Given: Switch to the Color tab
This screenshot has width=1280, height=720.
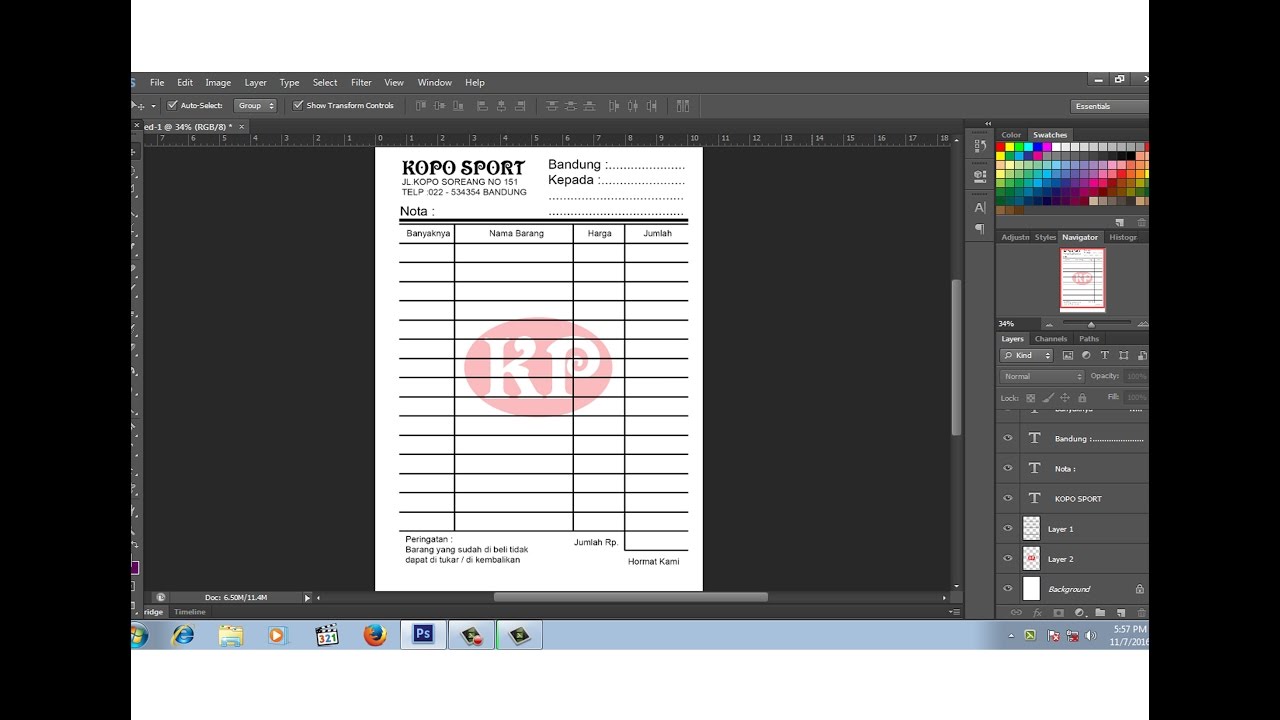Looking at the screenshot, I should point(1011,135).
